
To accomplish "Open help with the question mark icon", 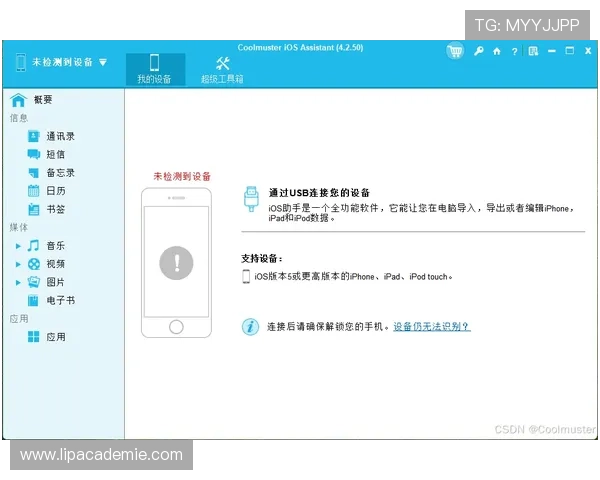I will tap(515, 51).
